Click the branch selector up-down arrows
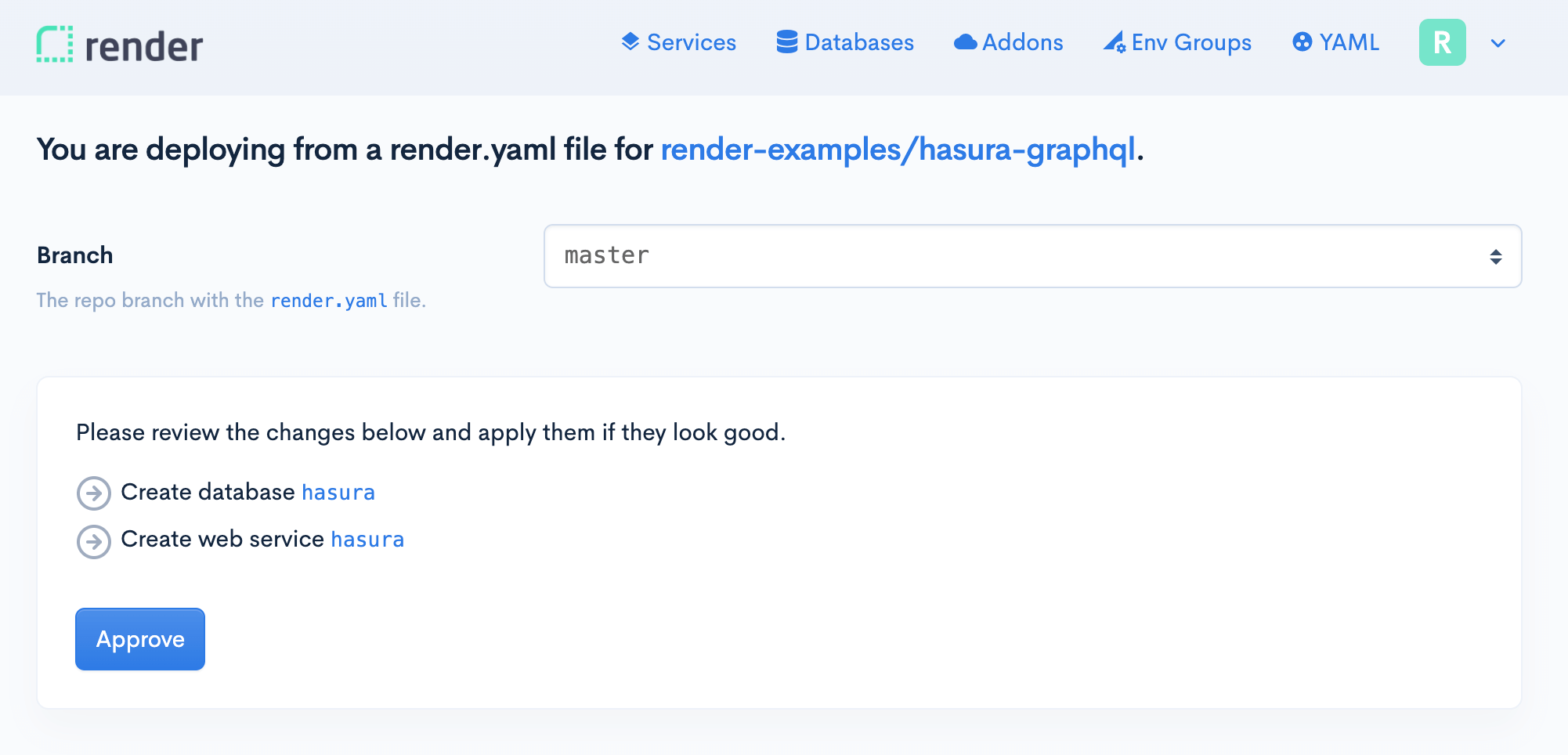The image size is (1568, 755). 1495,257
